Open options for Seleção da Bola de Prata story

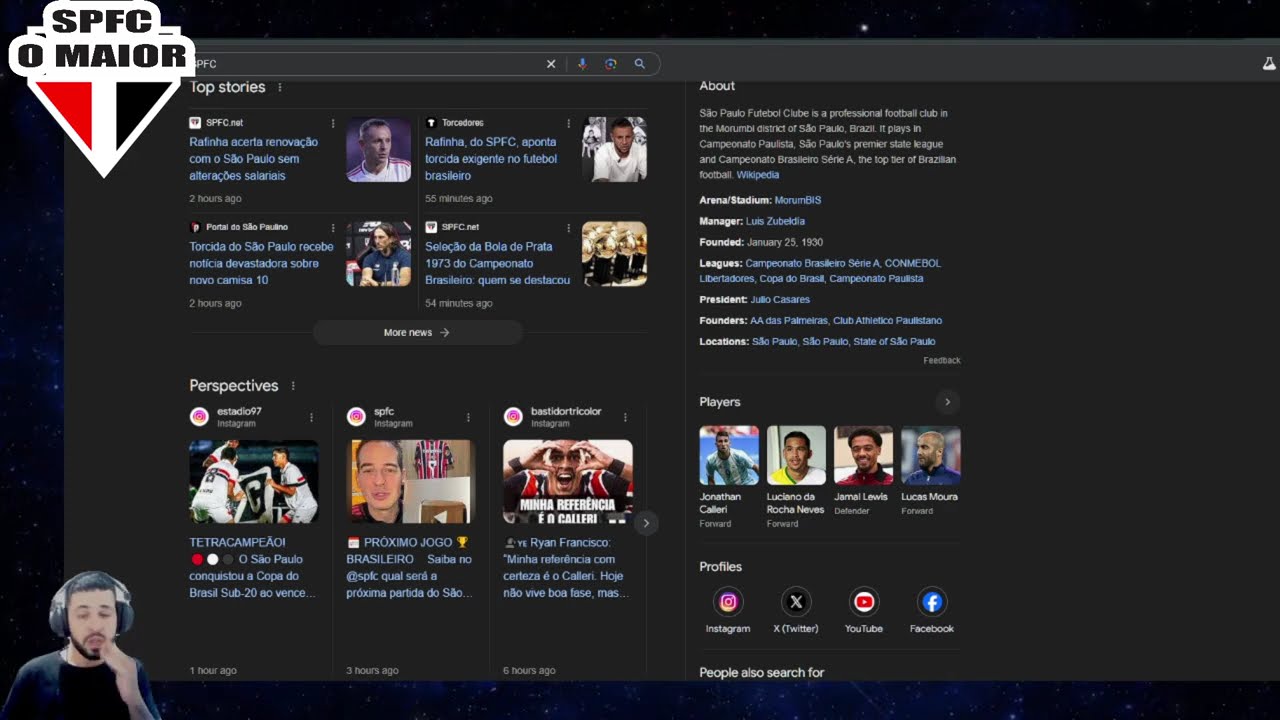(x=569, y=228)
